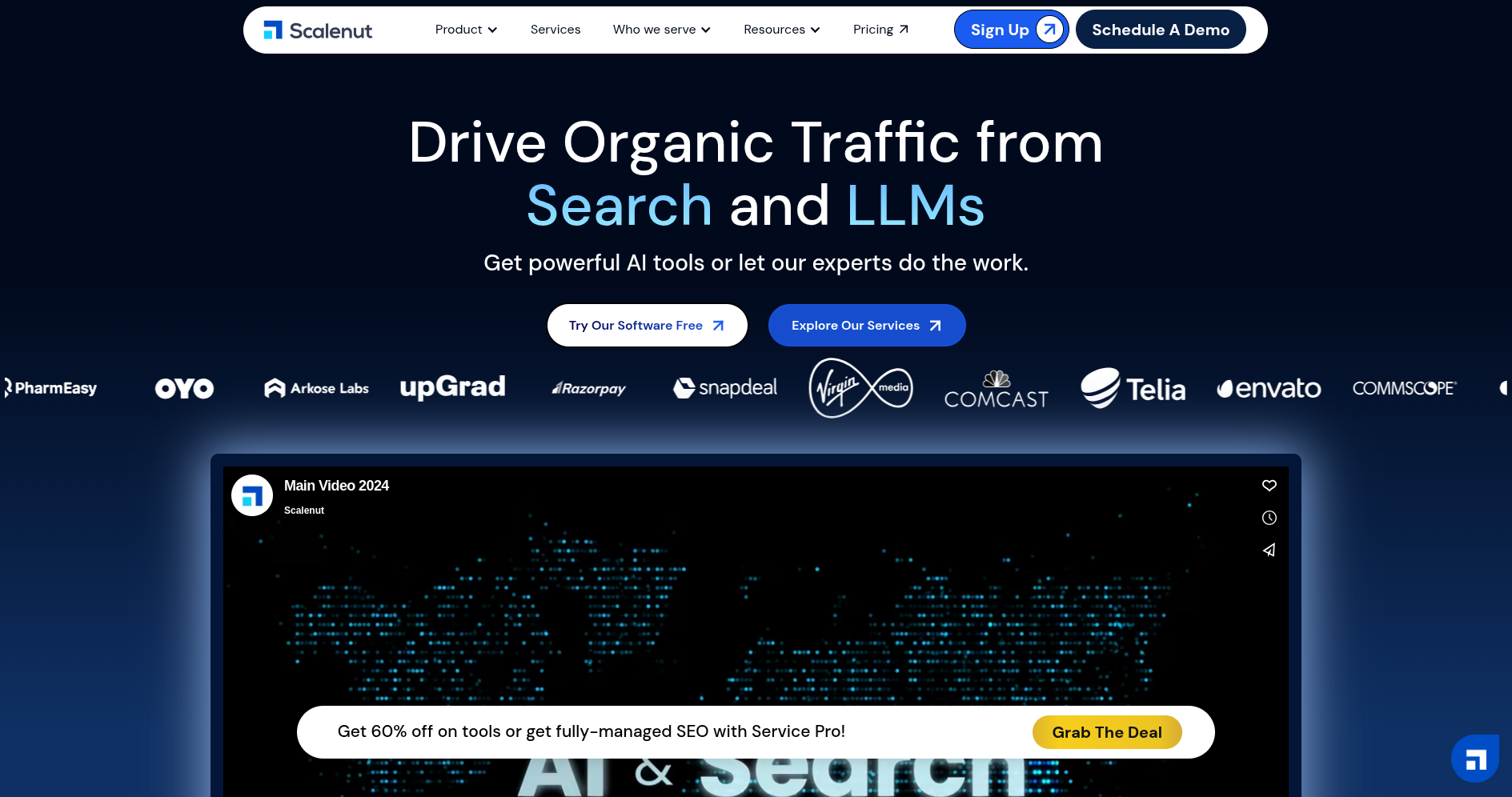Click the Scalenut avatar in the video header
This screenshot has height=797, width=1512.
click(x=252, y=495)
